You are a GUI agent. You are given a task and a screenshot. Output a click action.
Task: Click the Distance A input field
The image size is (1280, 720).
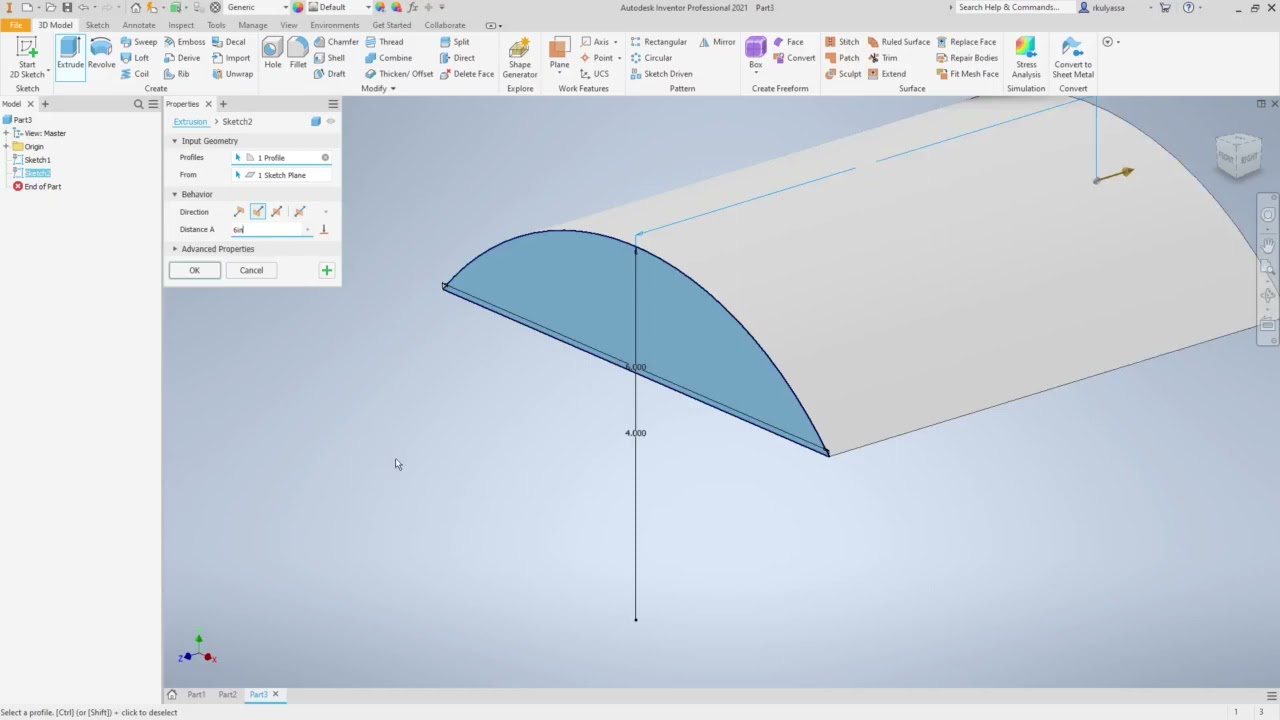tap(266, 230)
